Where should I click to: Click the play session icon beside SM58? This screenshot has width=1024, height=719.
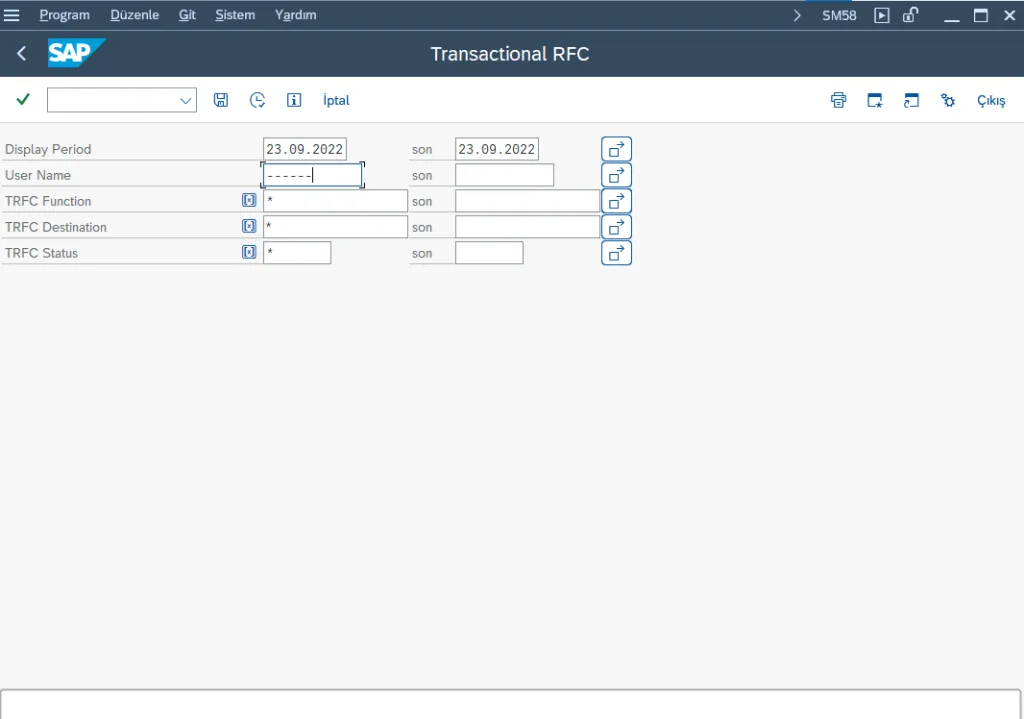[882, 15]
